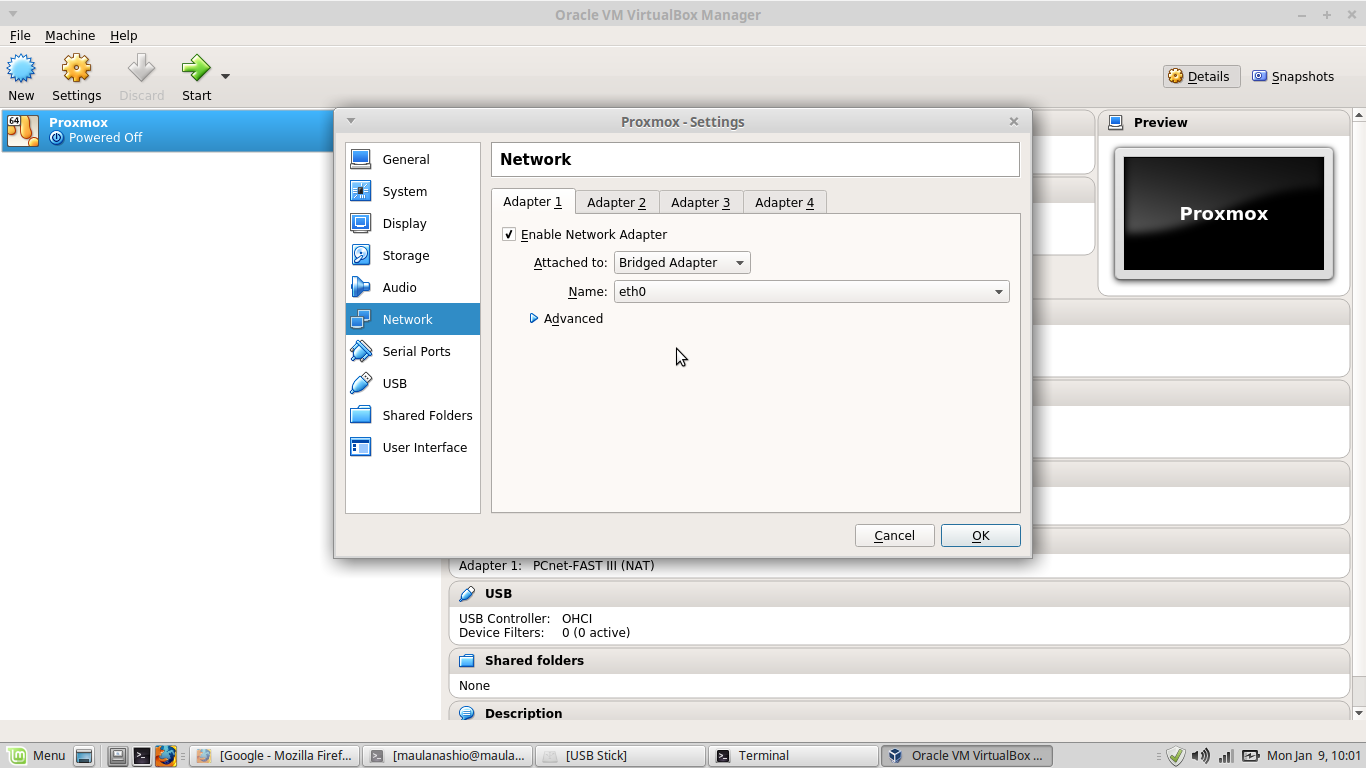Open the Serial Ports section
This screenshot has width=1366, height=768.
[361, 351]
